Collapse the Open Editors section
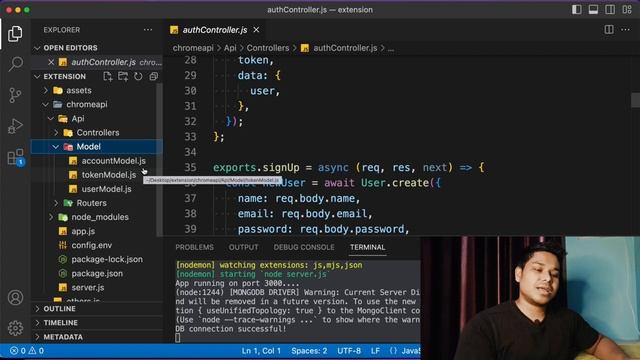Screen dimensions: 640x360 37,48
